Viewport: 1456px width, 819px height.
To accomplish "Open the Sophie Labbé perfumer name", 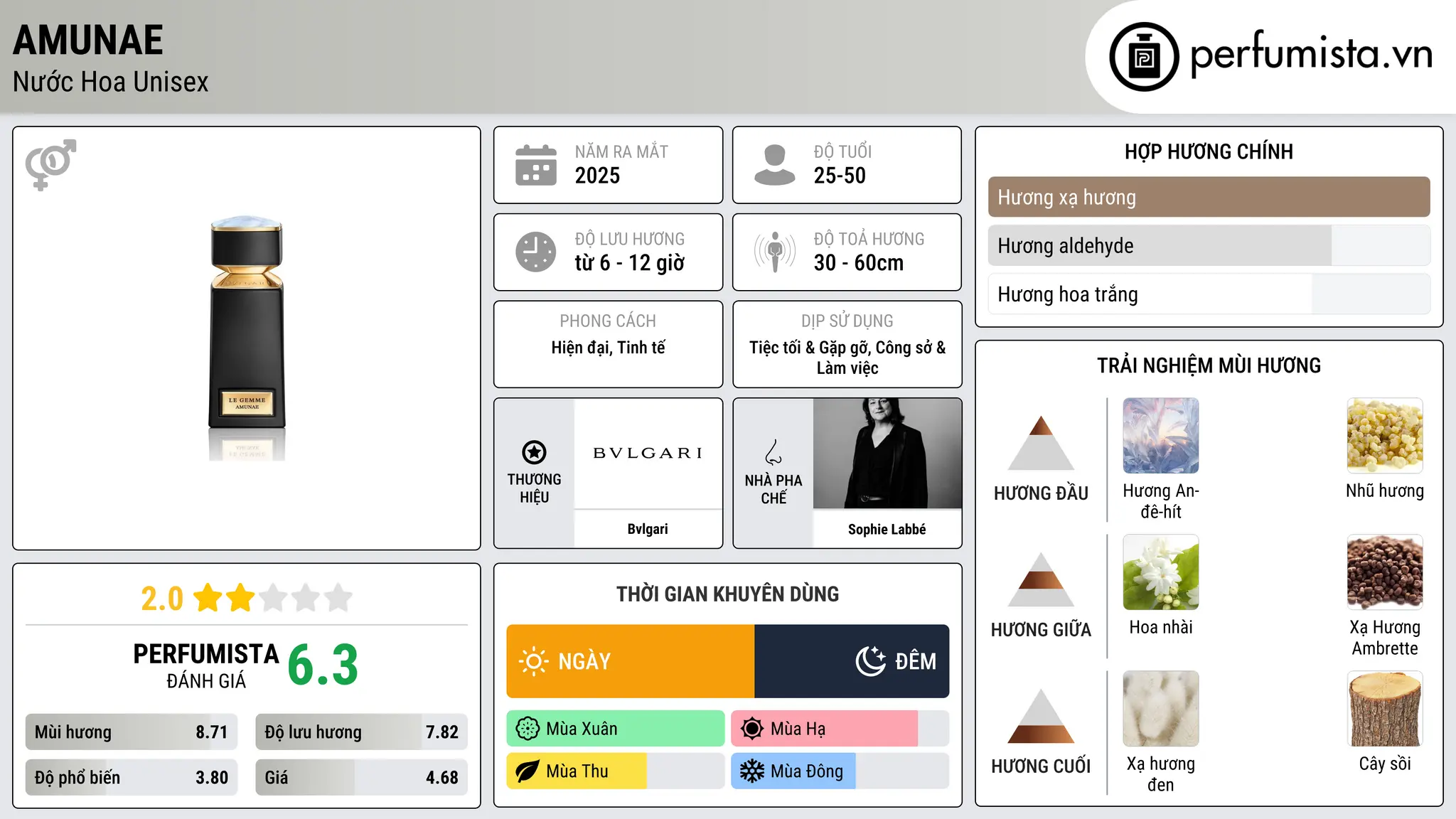I will (x=887, y=529).
